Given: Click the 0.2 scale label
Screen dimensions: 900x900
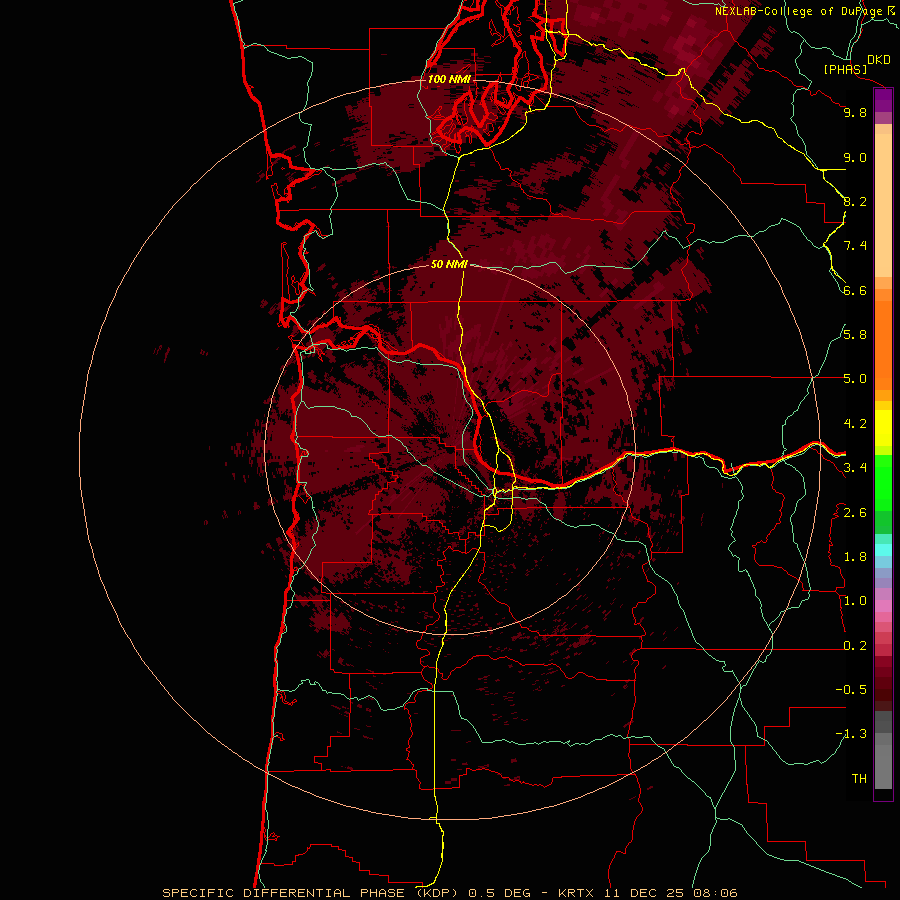Looking at the screenshot, I should point(855,646).
